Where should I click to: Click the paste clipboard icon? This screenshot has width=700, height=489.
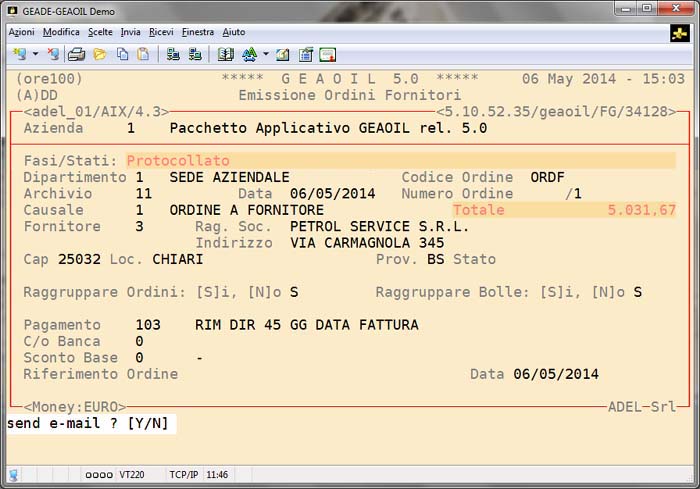pyautogui.click(x=144, y=54)
